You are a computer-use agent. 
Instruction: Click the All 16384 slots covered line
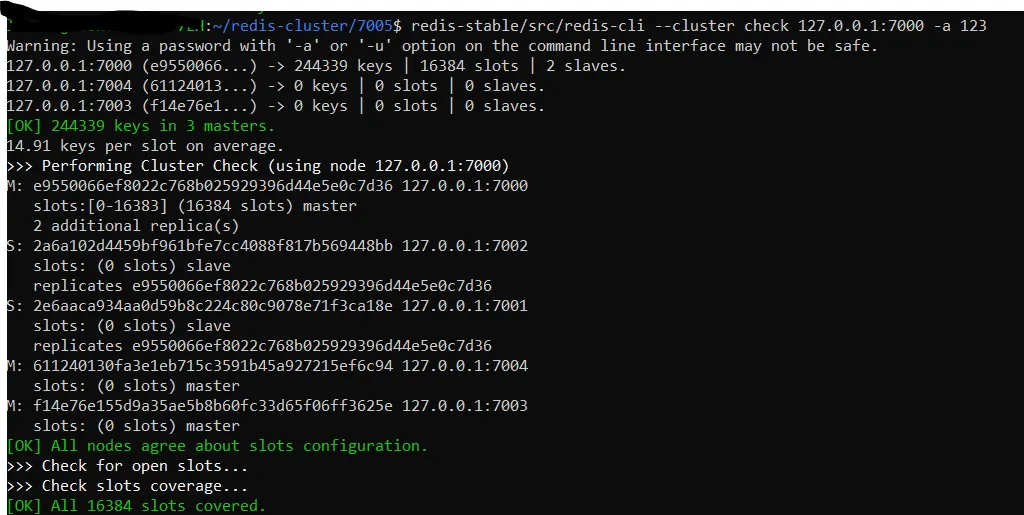coord(136,506)
